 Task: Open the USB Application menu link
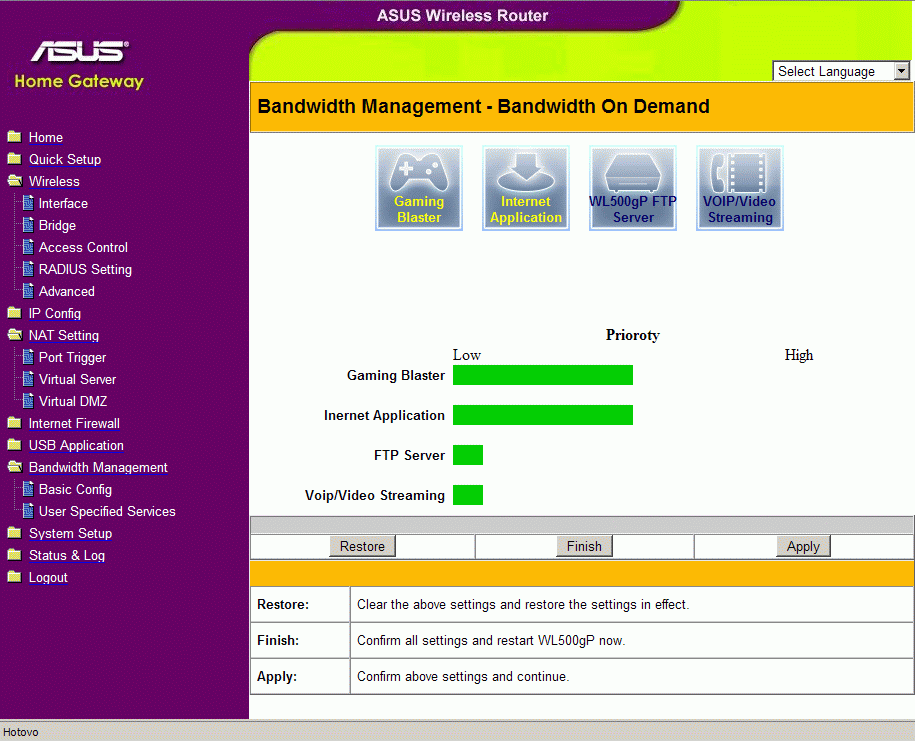point(76,446)
